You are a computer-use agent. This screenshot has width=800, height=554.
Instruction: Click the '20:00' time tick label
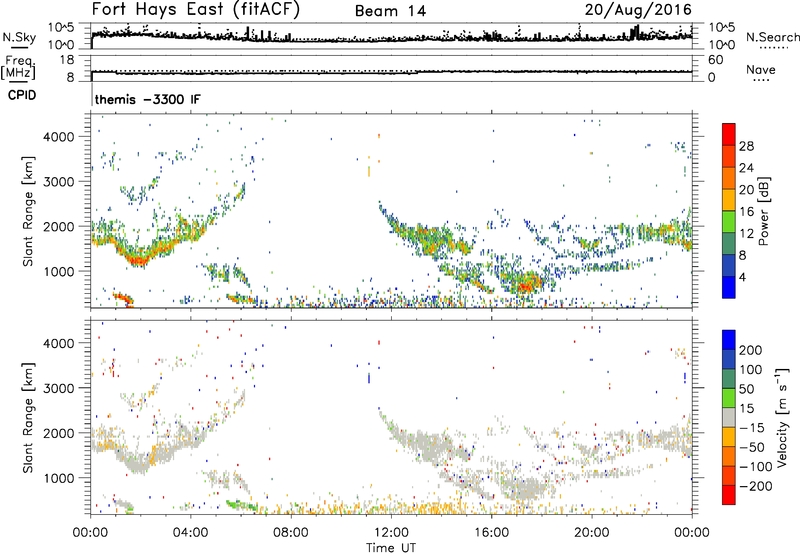pyautogui.click(x=591, y=533)
